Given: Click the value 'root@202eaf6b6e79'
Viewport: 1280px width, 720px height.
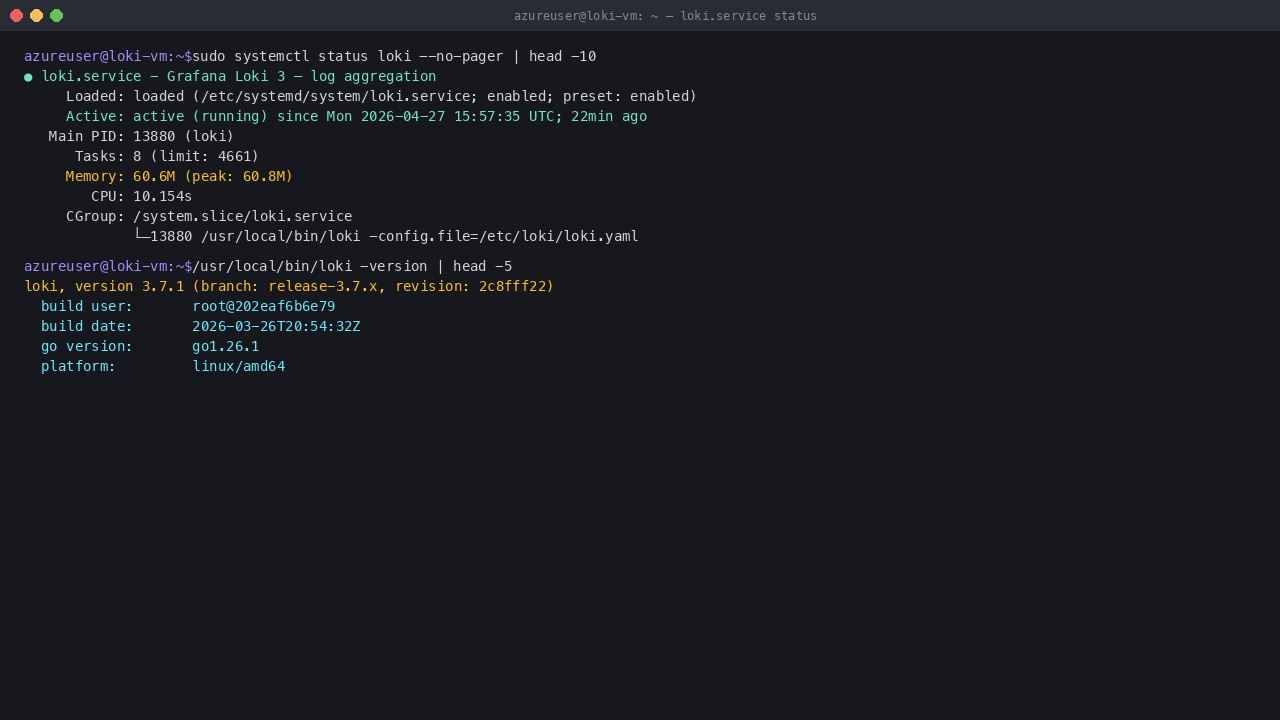Looking at the screenshot, I should (x=263, y=306).
